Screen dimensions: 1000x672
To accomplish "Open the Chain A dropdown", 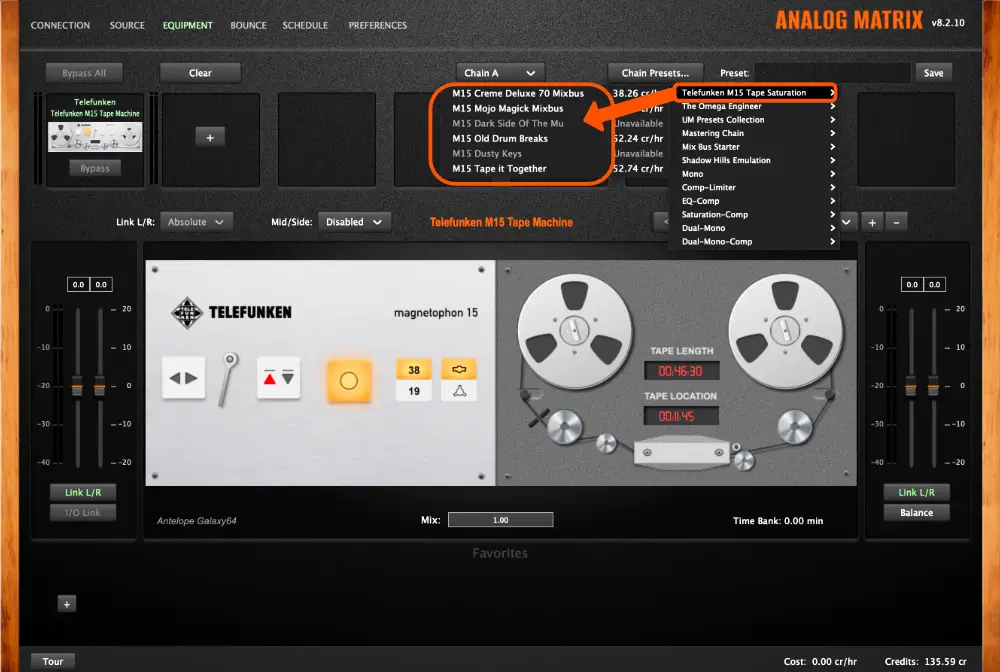I will click(x=500, y=73).
